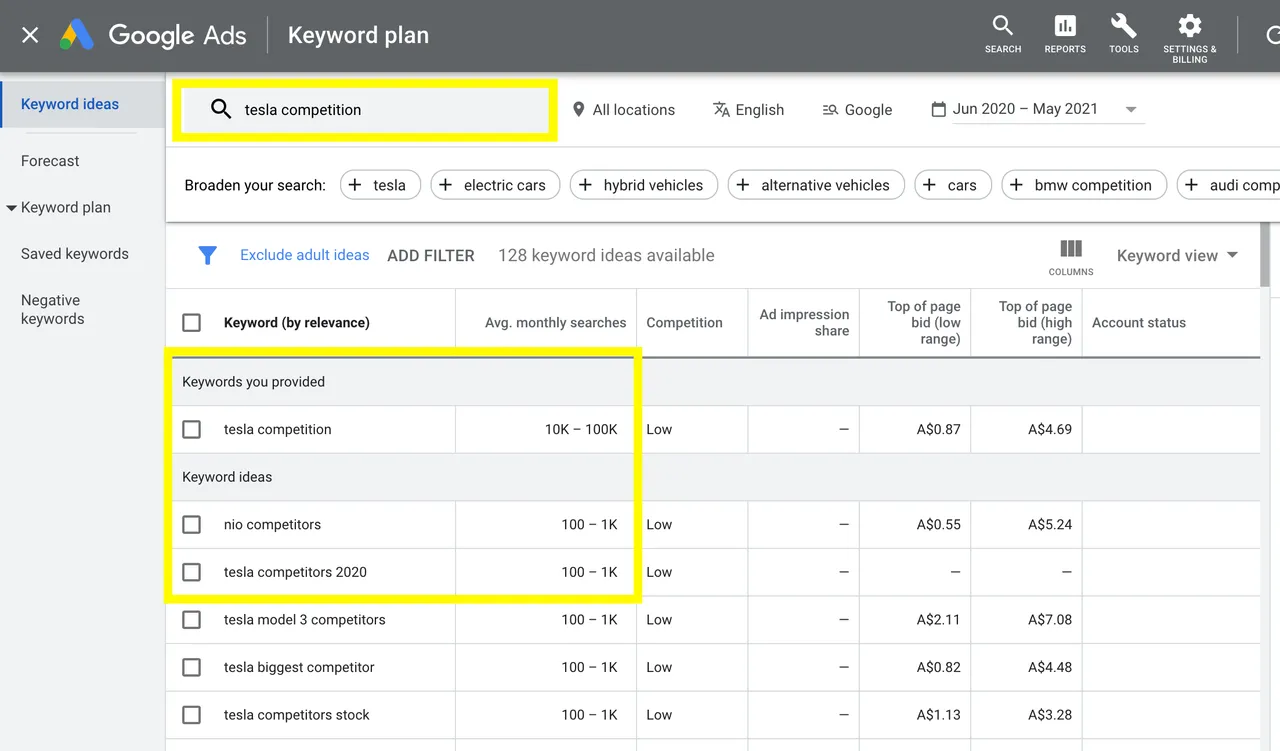
Task: Click the magnifier icon in the keyword search box
Action: coord(221,109)
